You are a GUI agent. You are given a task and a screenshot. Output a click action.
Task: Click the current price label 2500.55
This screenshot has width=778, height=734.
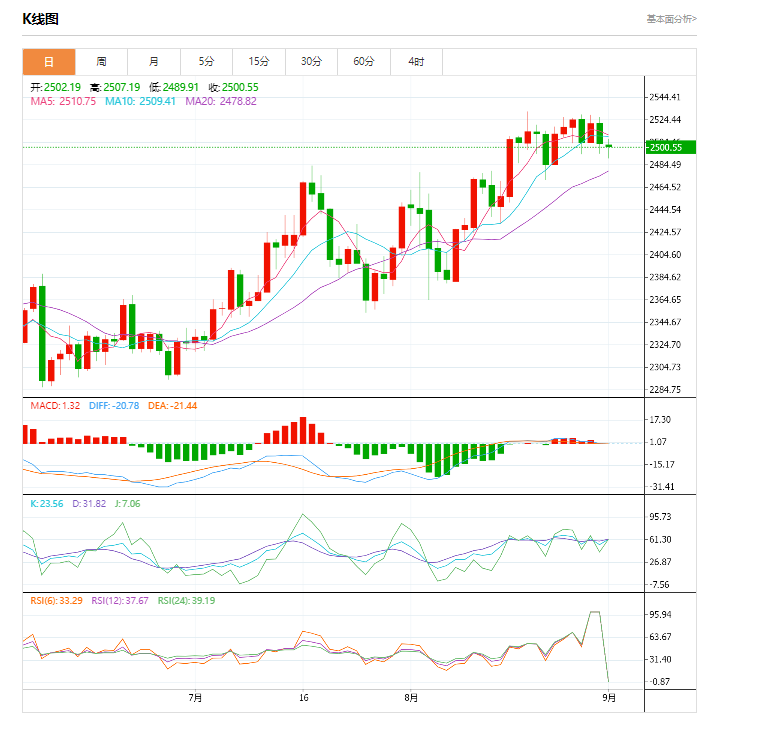[670, 147]
